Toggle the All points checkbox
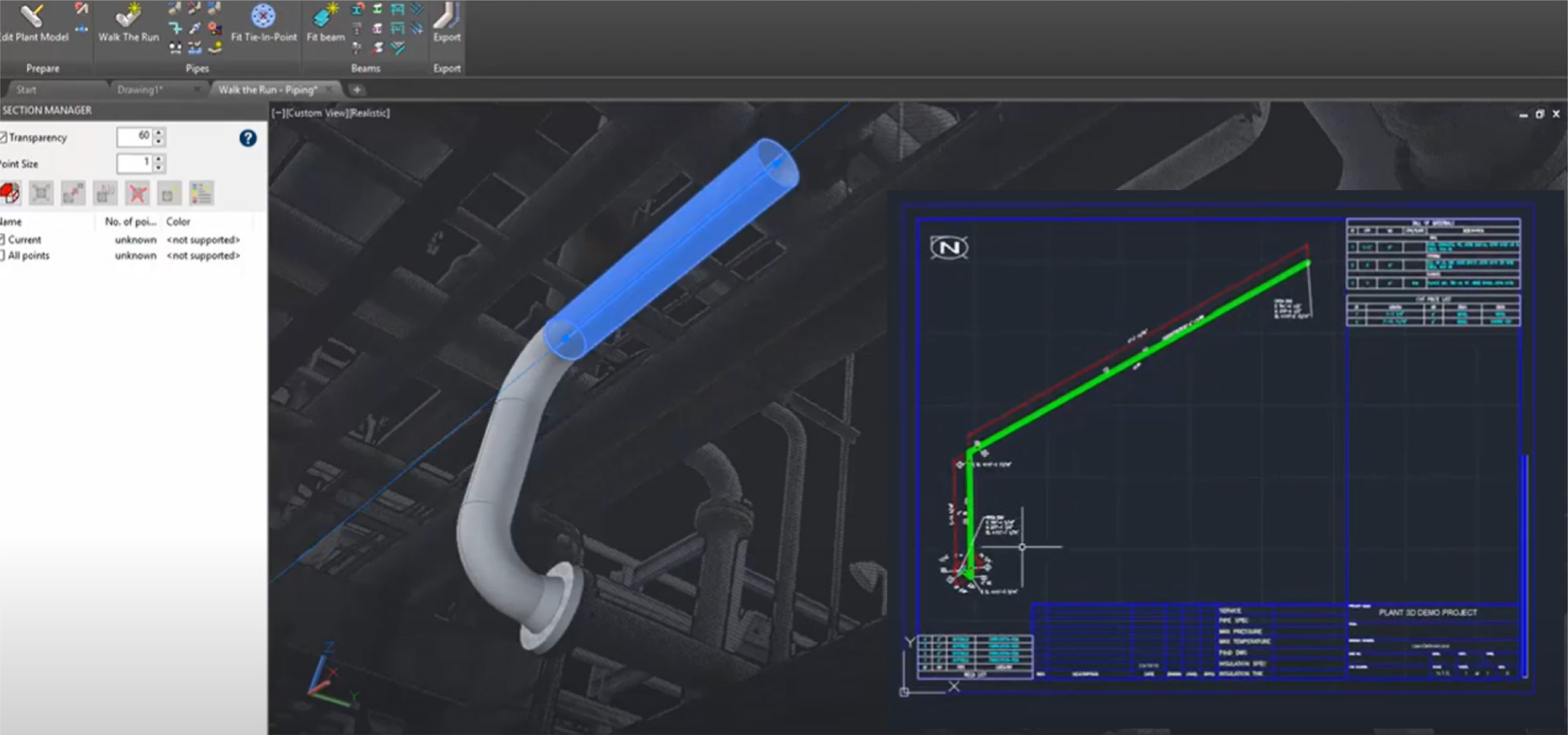Viewport: 1568px width, 735px height. 2,256
